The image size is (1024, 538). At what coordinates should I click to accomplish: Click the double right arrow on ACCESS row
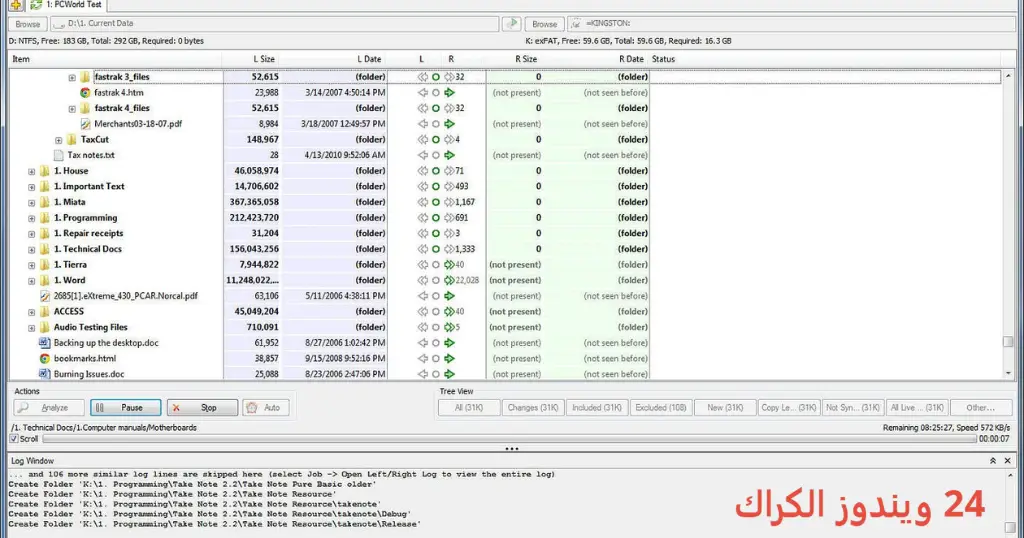(449, 311)
